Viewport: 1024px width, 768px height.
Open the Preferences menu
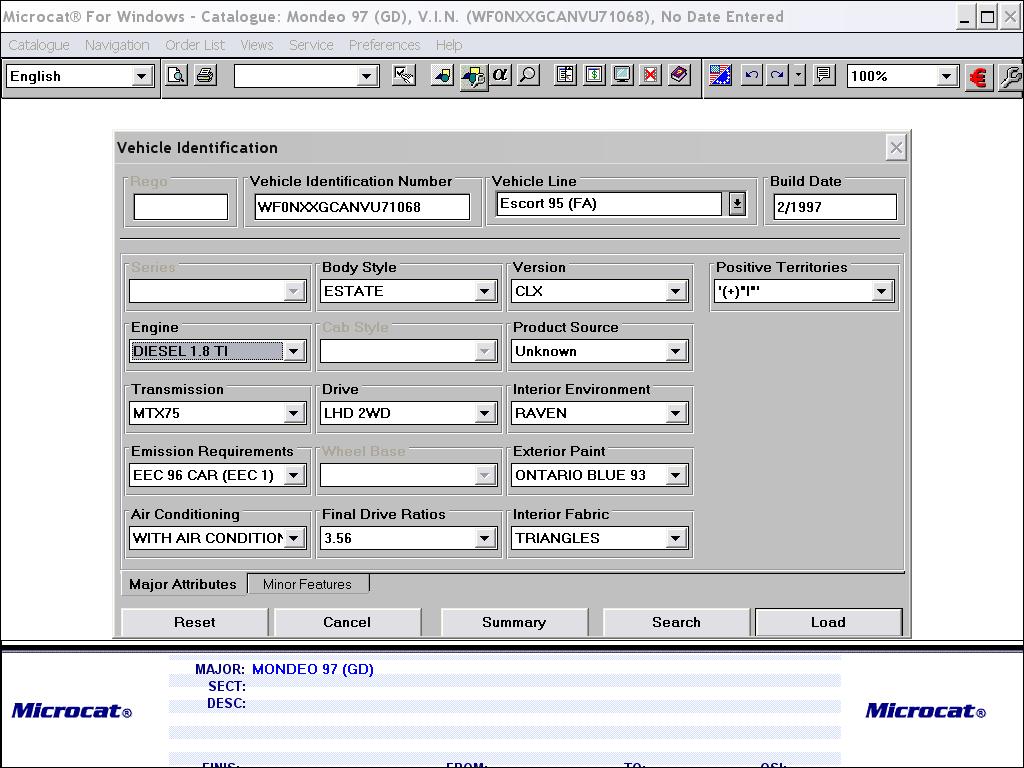tap(384, 45)
